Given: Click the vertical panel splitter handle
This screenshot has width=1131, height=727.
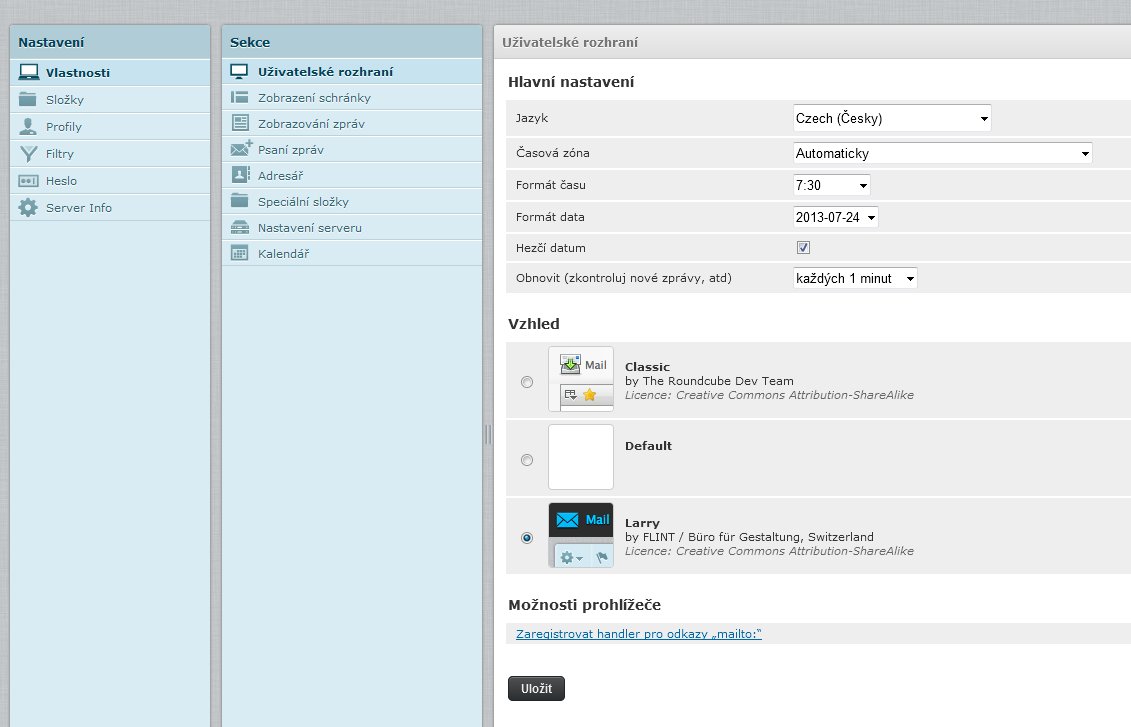Looking at the screenshot, I should tap(488, 434).
